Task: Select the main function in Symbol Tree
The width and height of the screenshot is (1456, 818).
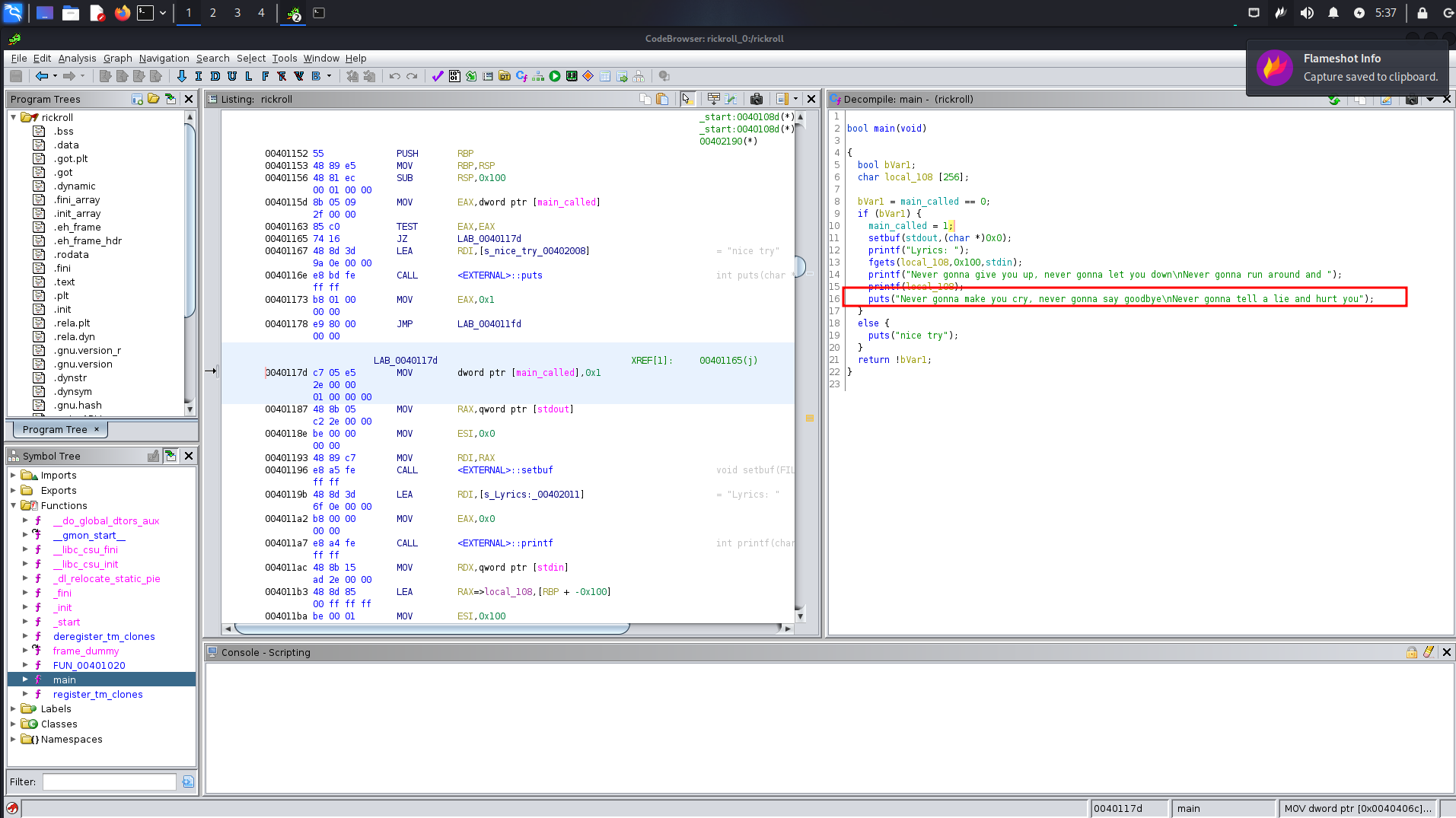Action: (x=64, y=680)
